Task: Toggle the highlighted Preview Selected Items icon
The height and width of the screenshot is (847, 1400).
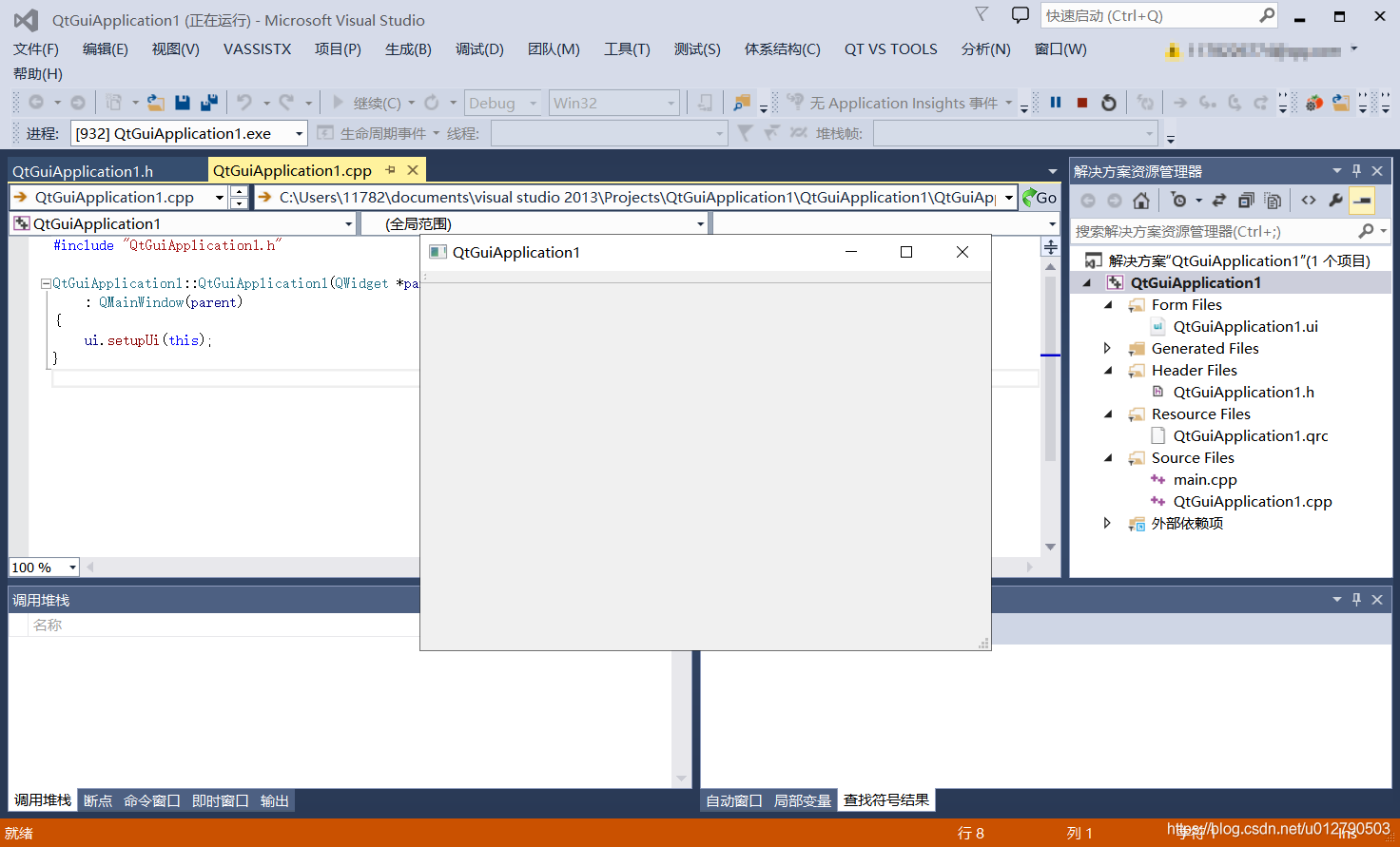Action: click(1362, 200)
